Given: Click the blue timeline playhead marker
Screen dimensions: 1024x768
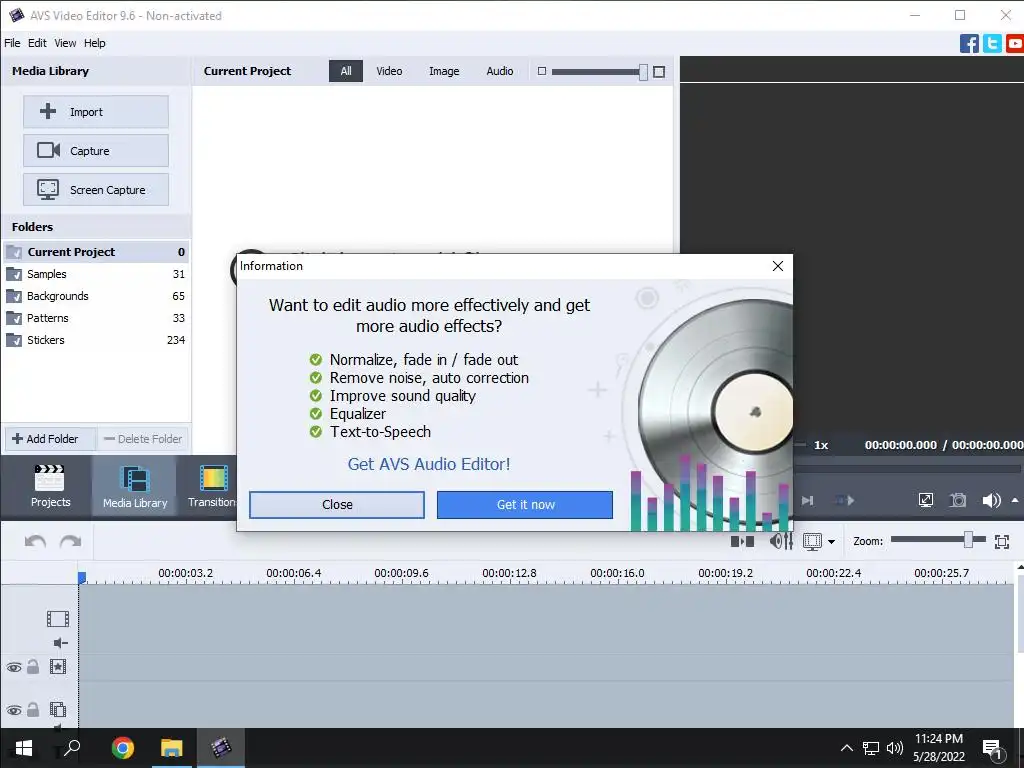Looking at the screenshot, I should click(82, 577).
